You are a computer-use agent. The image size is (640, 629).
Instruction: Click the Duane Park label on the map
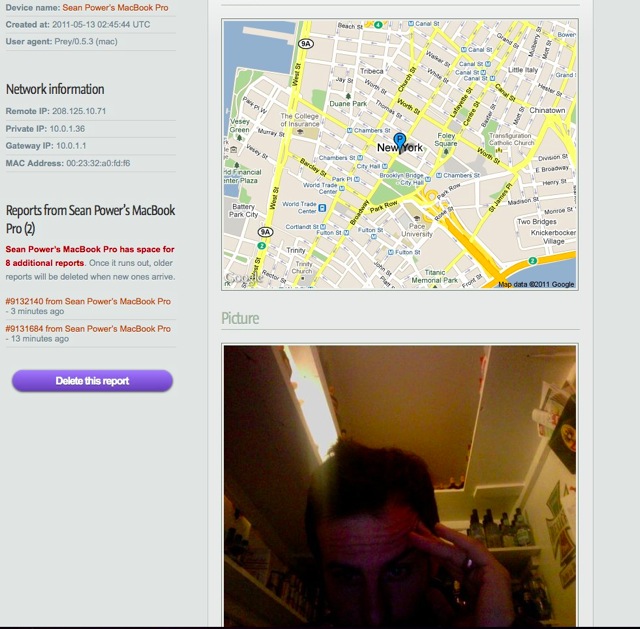tap(348, 104)
